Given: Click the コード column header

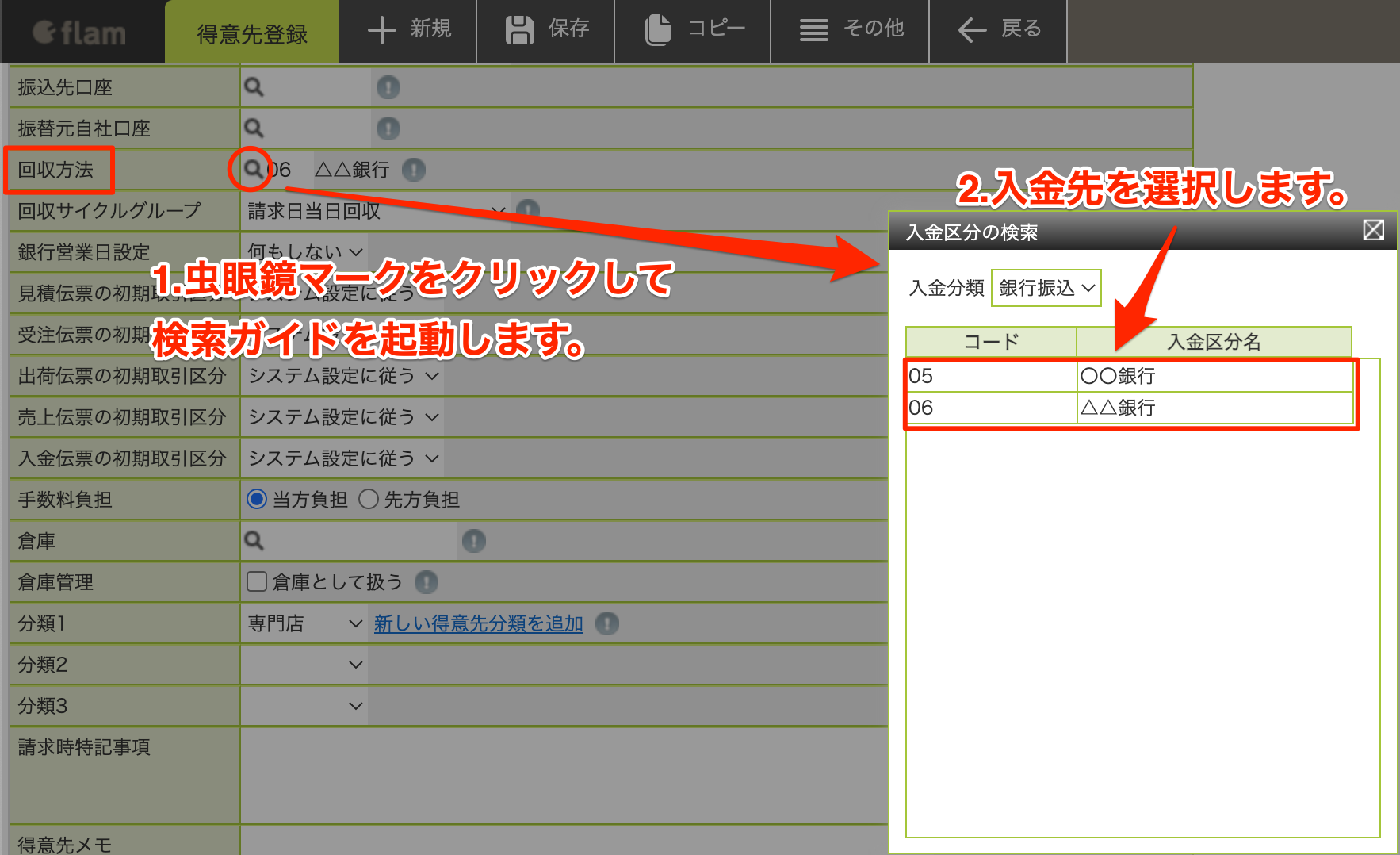Looking at the screenshot, I should 991,342.
